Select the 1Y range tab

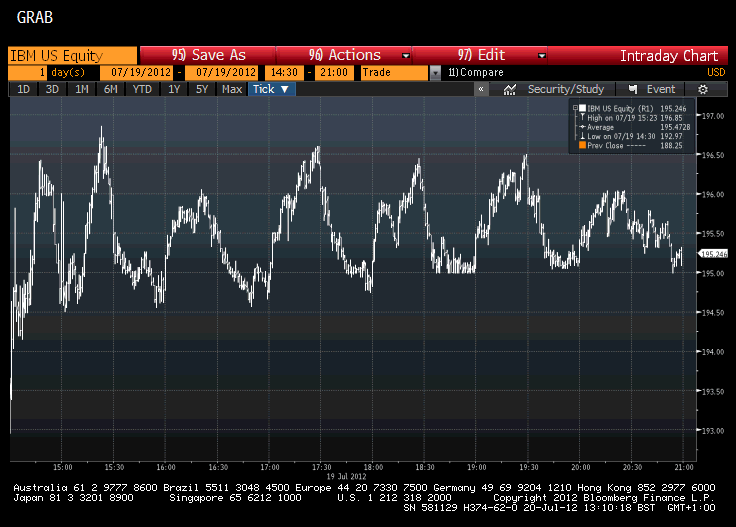pyautogui.click(x=174, y=89)
